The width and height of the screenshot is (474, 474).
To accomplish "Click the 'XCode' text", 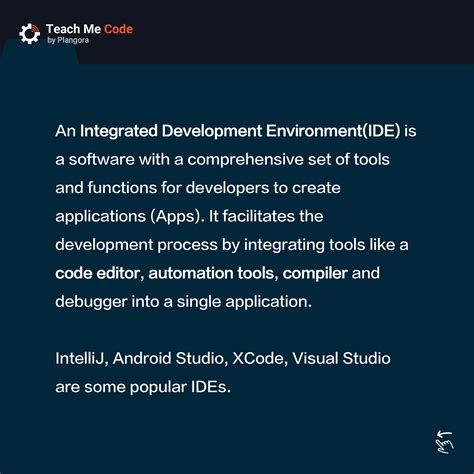I will 258,359.
